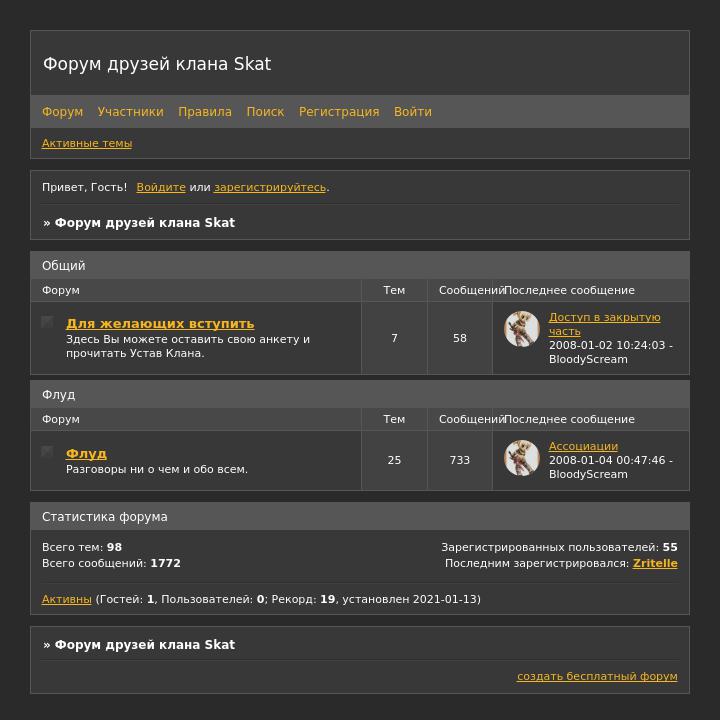Image resolution: width=720 pixels, height=720 pixels.
Task: Click the Активны link in statistics
Action: pyautogui.click(x=67, y=599)
